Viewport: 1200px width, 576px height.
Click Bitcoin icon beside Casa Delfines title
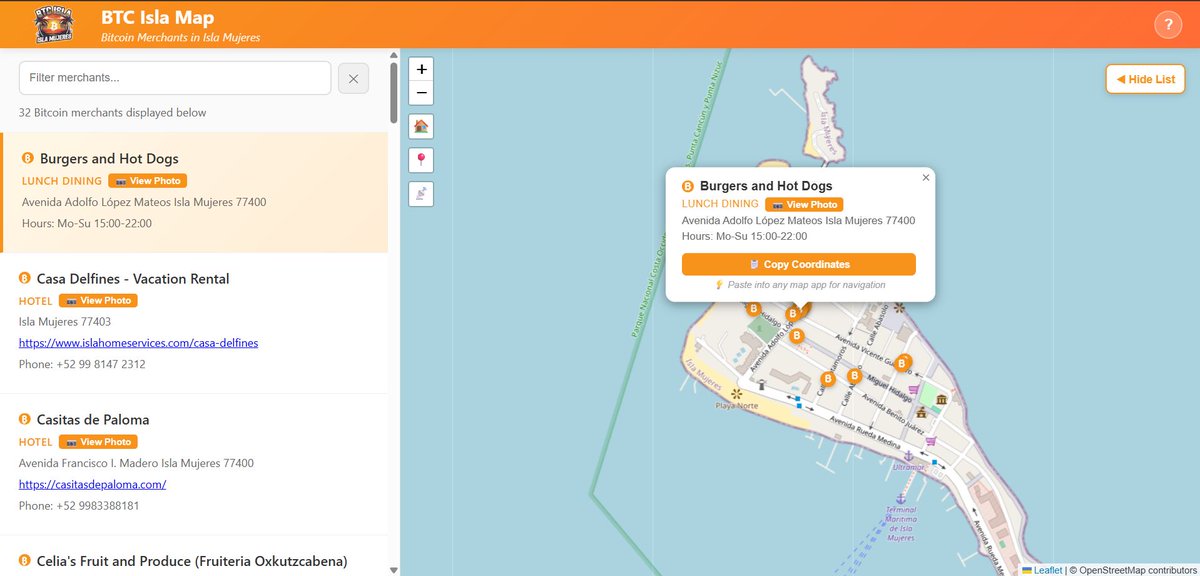pyautogui.click(x=25, y=279)
